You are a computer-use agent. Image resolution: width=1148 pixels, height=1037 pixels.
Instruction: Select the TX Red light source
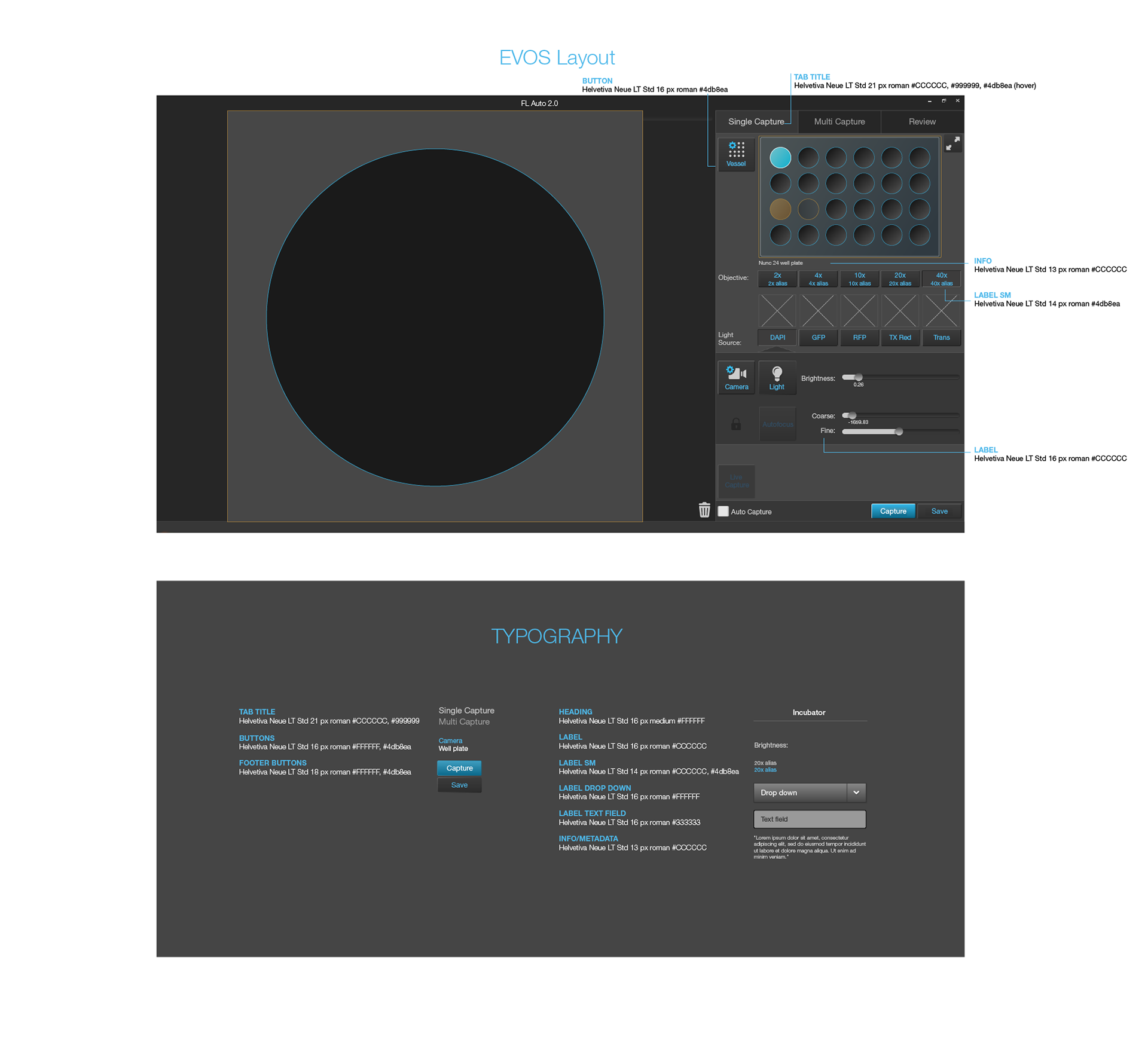click(900, 338)
